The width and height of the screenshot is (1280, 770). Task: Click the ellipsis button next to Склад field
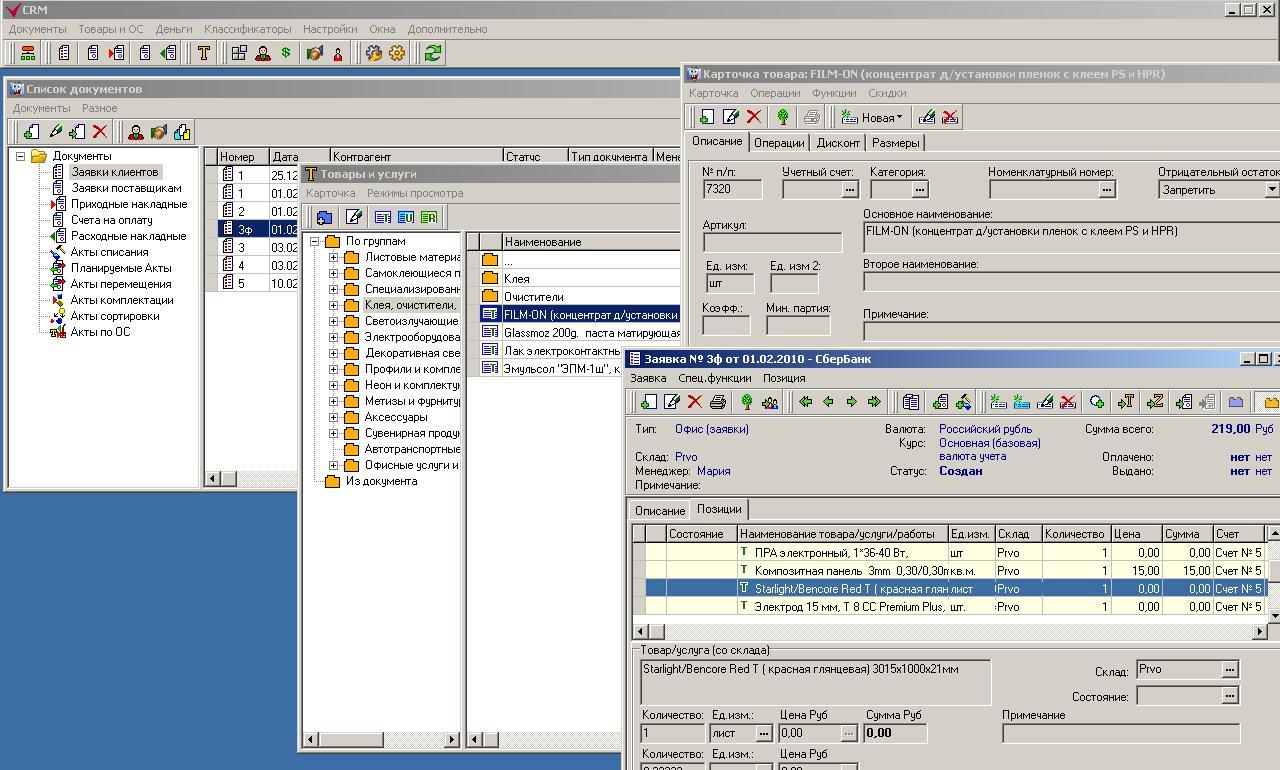click(1230, 670)
